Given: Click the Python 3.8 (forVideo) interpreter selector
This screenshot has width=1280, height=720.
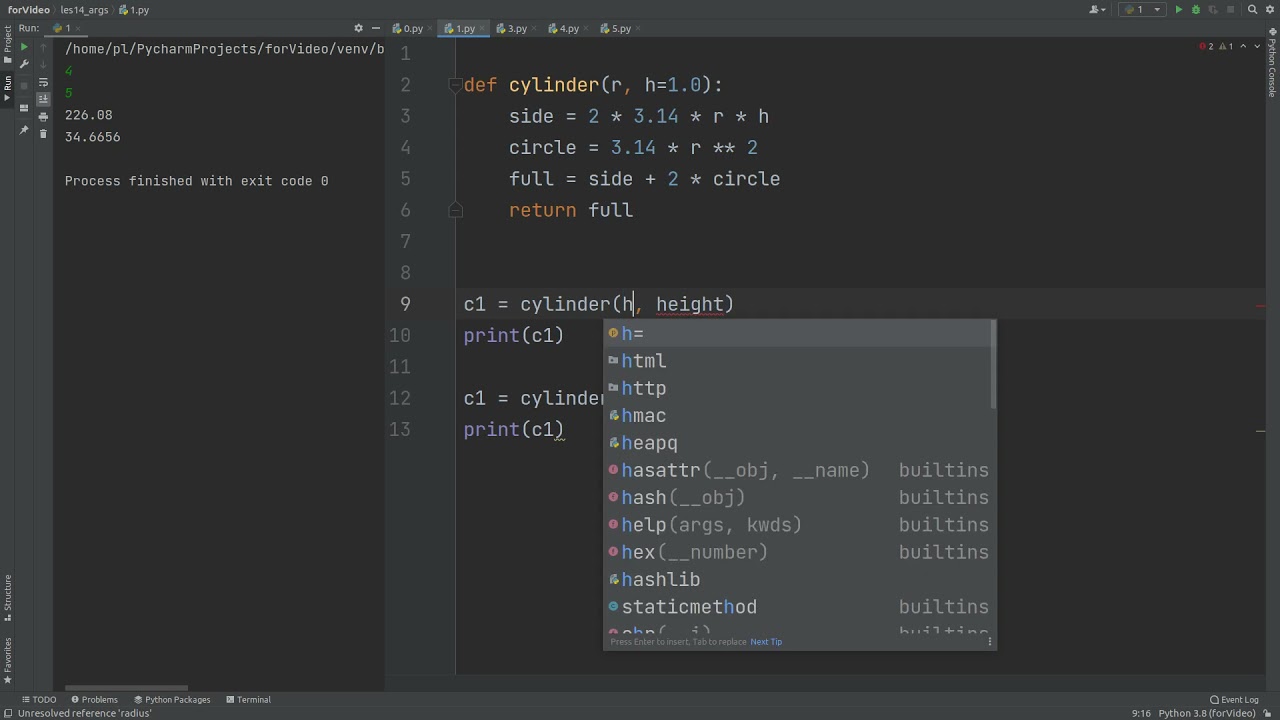Looking at the screenshot, I should tap(1206, 714).
